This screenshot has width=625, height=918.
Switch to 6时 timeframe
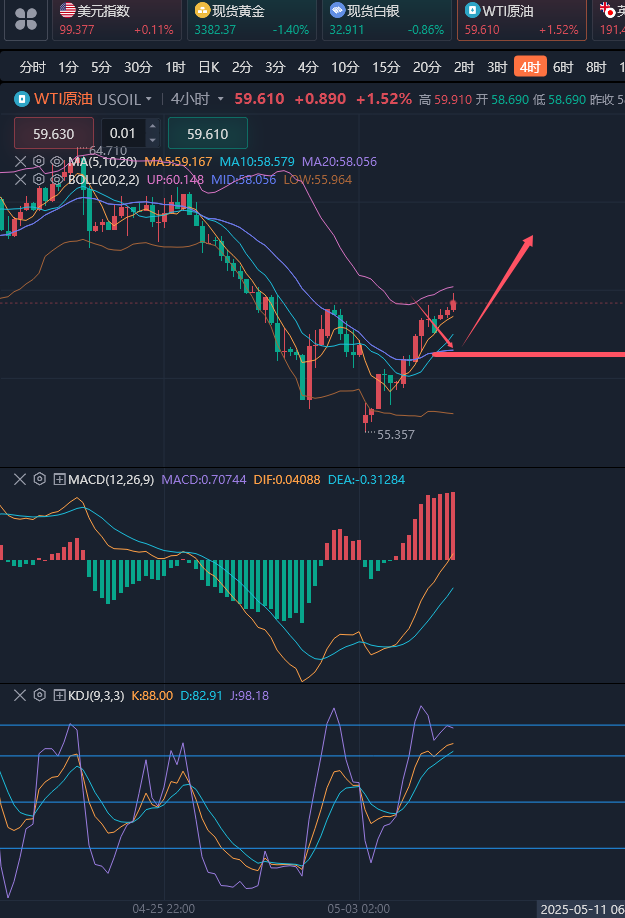click(563, 67)
